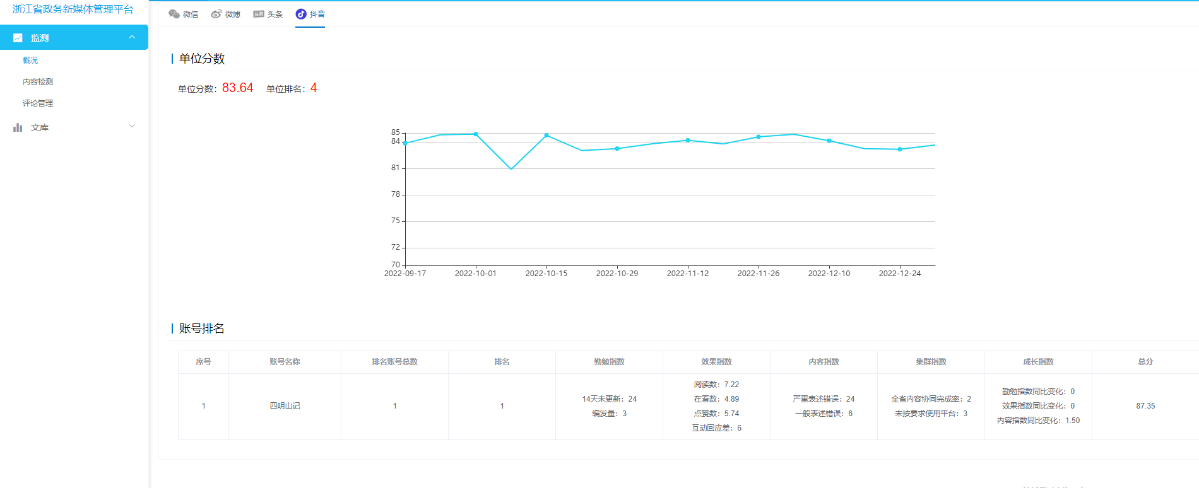Click the 排名 column header

[x=502, y=362]
